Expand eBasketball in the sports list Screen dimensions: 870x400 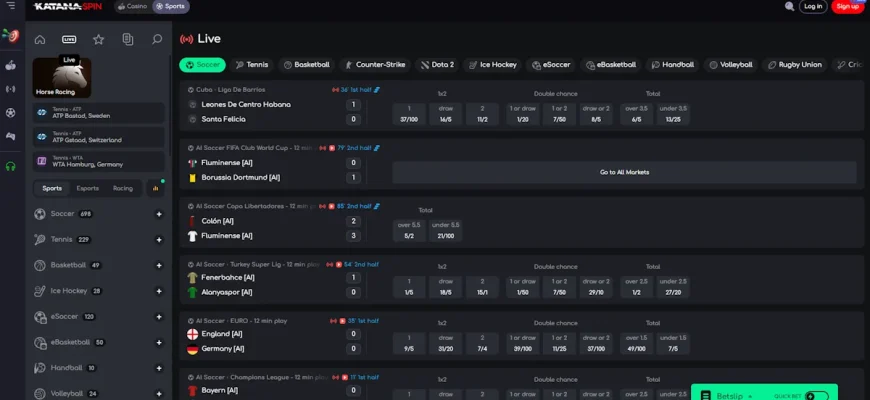(x=159, y=342)
